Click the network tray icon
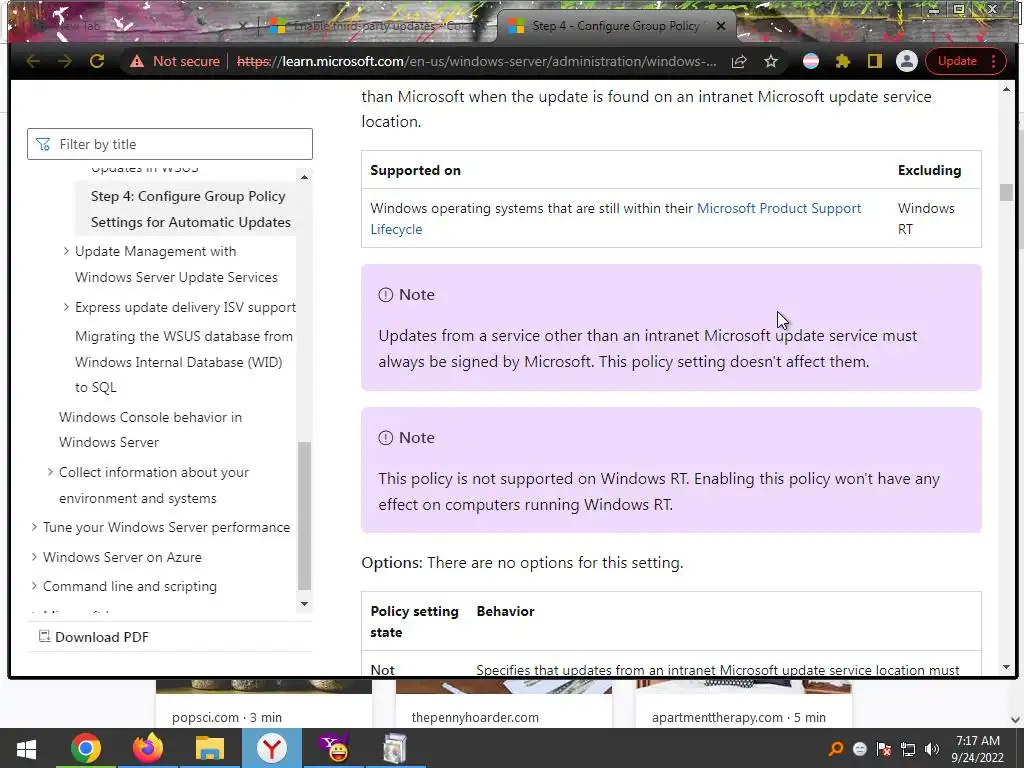Screen dimensions: 1024x768 [908, 749]
